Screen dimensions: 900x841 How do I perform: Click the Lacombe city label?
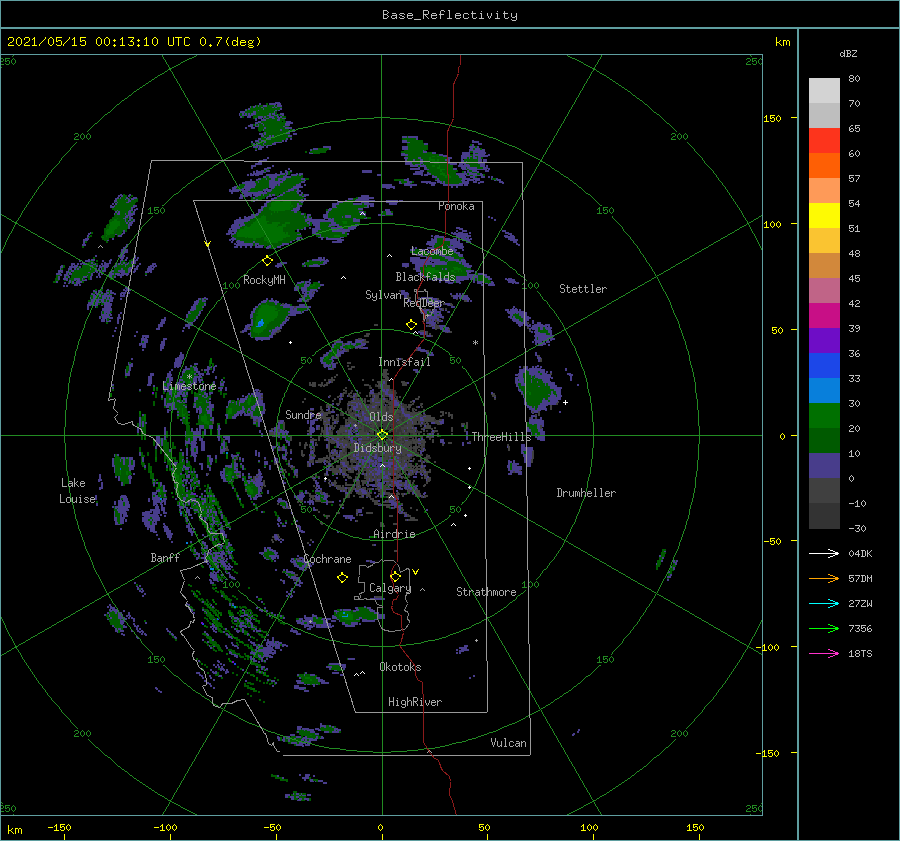[432, 251]
